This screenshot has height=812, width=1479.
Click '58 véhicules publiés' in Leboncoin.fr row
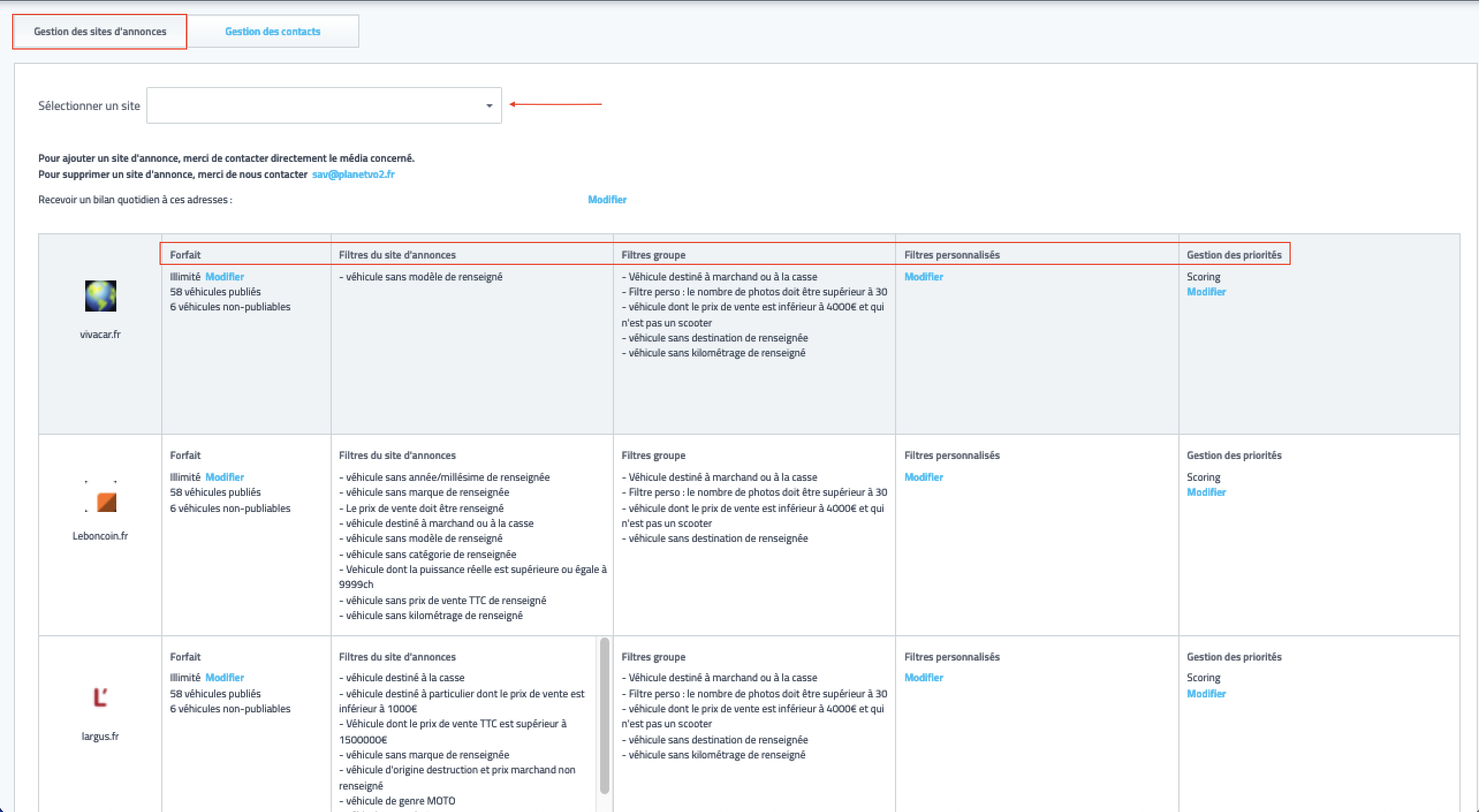[x=215, y=492]
